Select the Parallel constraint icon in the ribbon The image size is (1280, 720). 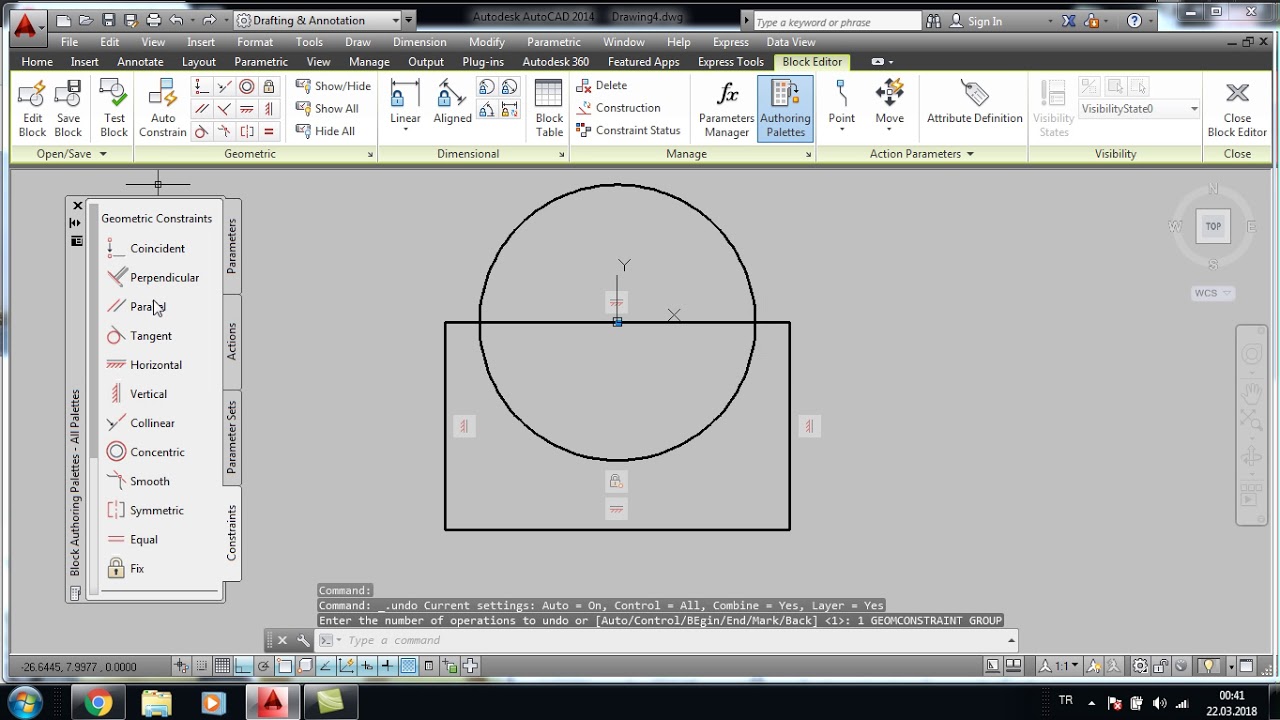point(202,109)
